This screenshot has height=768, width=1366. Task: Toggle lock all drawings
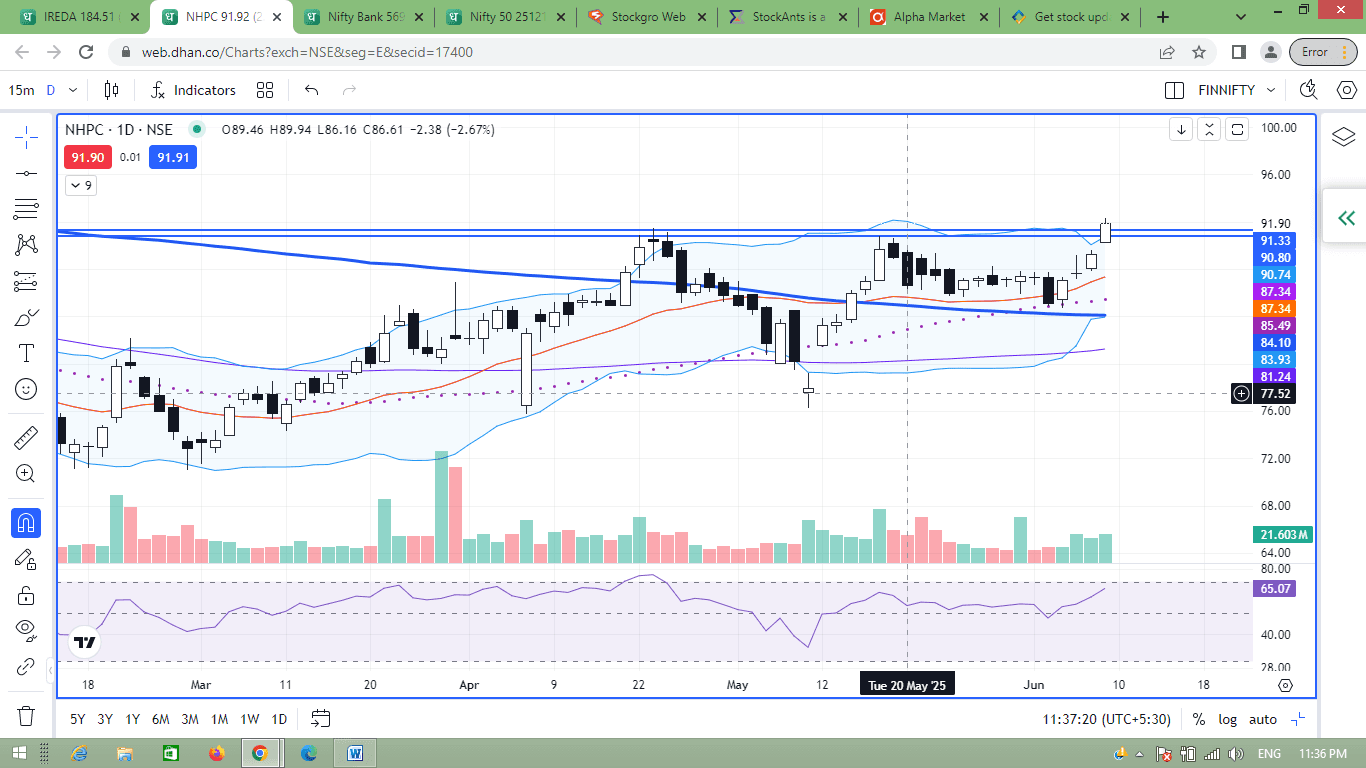point(26,595)
